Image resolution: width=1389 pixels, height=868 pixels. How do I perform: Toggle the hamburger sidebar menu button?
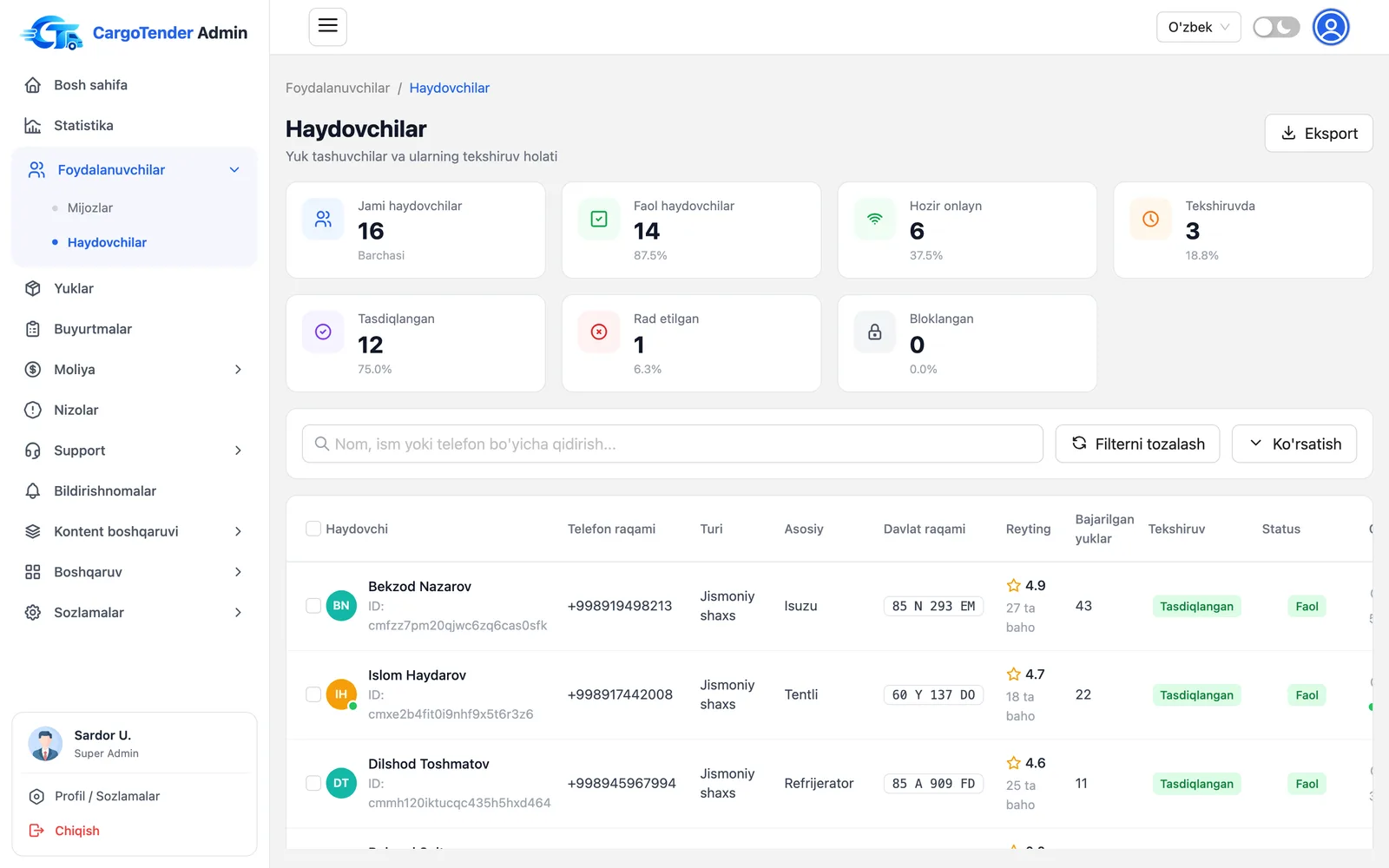pos(328,27)
